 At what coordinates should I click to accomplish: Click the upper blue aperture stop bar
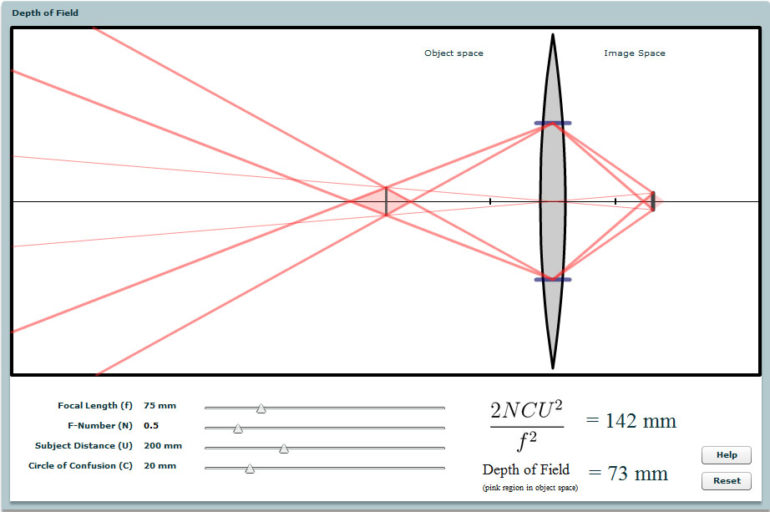click(553, 124)
